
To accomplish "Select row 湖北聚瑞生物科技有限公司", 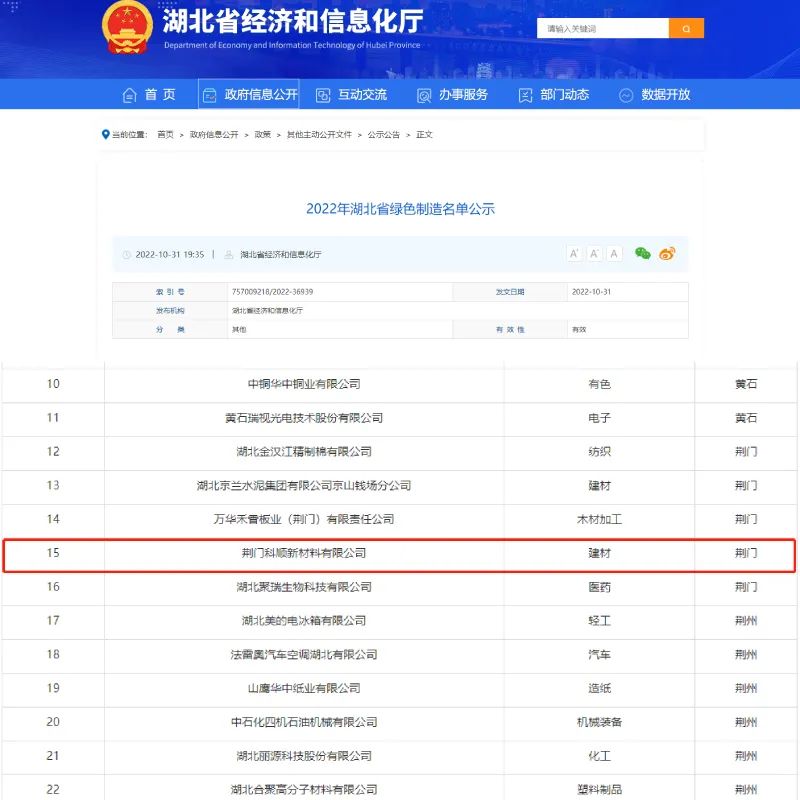I will click(399, 587).
